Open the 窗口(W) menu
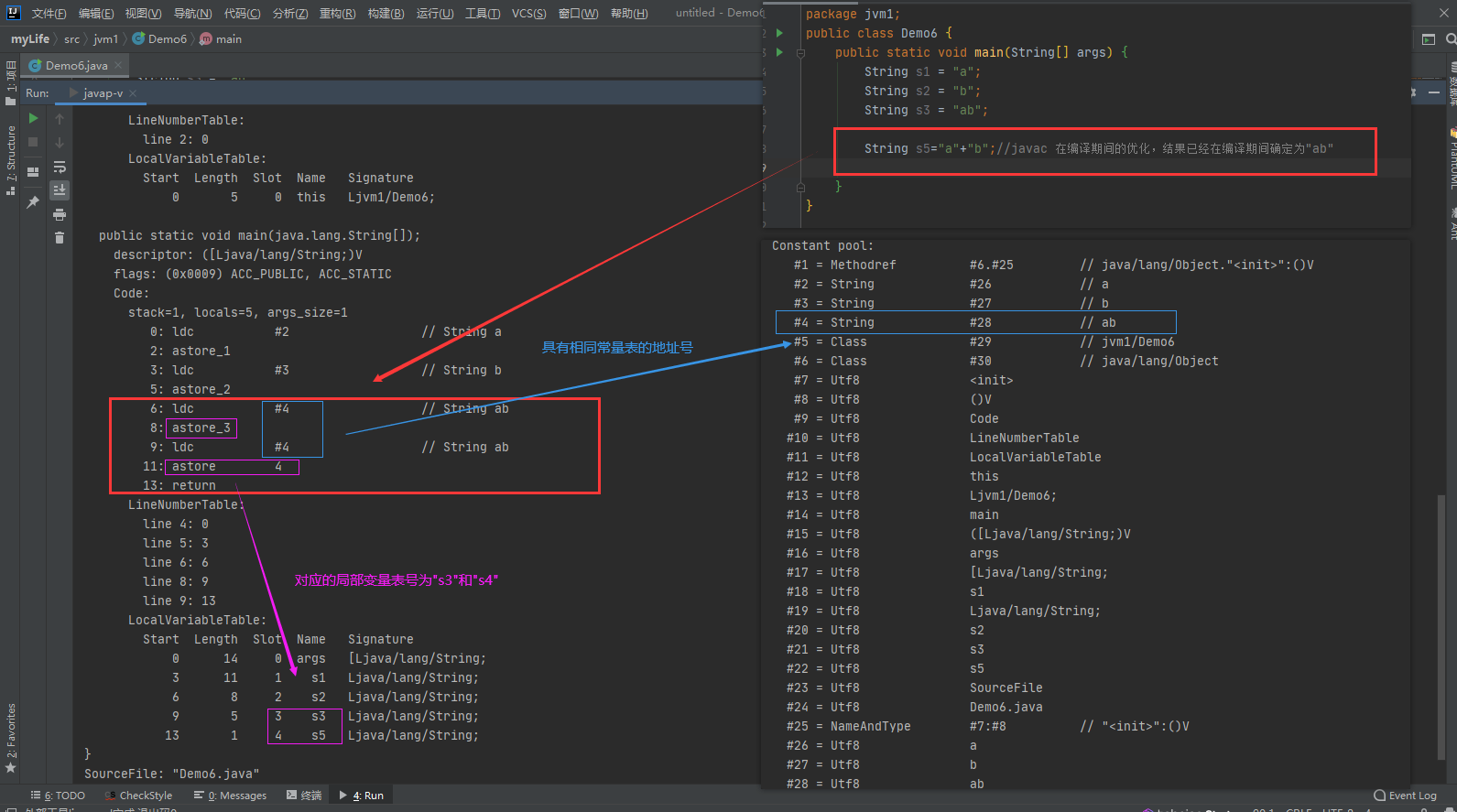The image size is (1457, 812). click(x=578, y=13)
